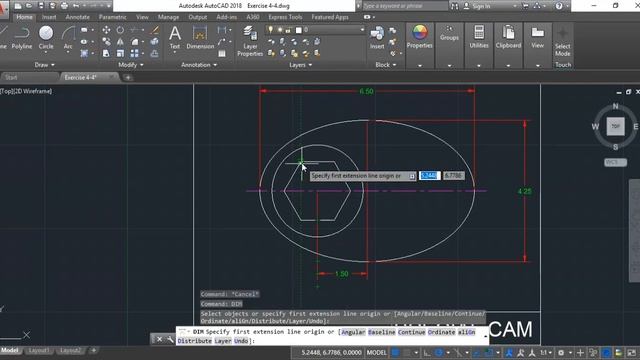This screenshot has height=360, width=640.
Task: Switch to the Annotate ribbon tab
Action: pos(78,17)
